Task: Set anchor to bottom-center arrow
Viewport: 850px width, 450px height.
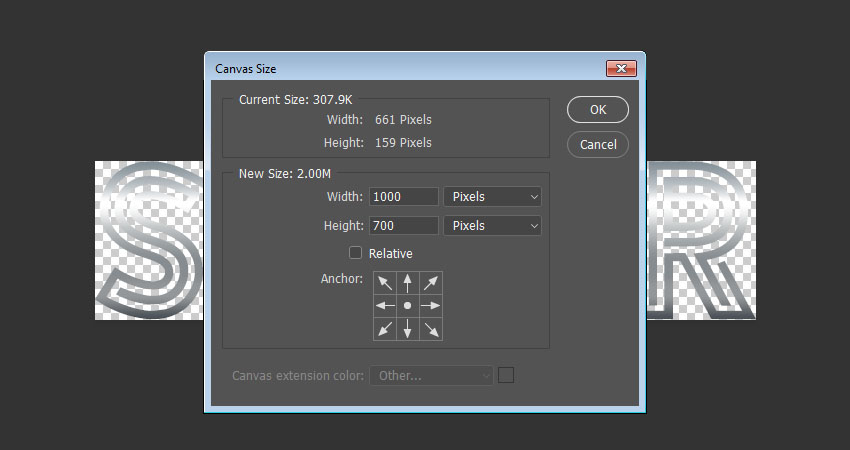Action: (408, 328)
